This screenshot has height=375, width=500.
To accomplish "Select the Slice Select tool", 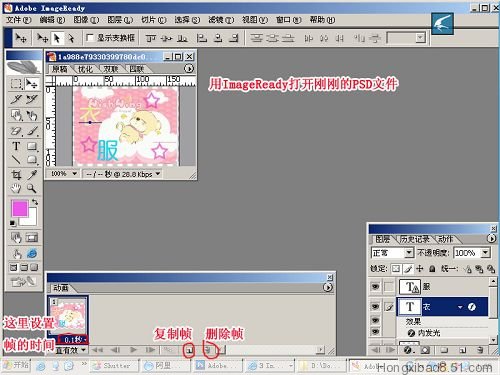I will coord(32,99).
